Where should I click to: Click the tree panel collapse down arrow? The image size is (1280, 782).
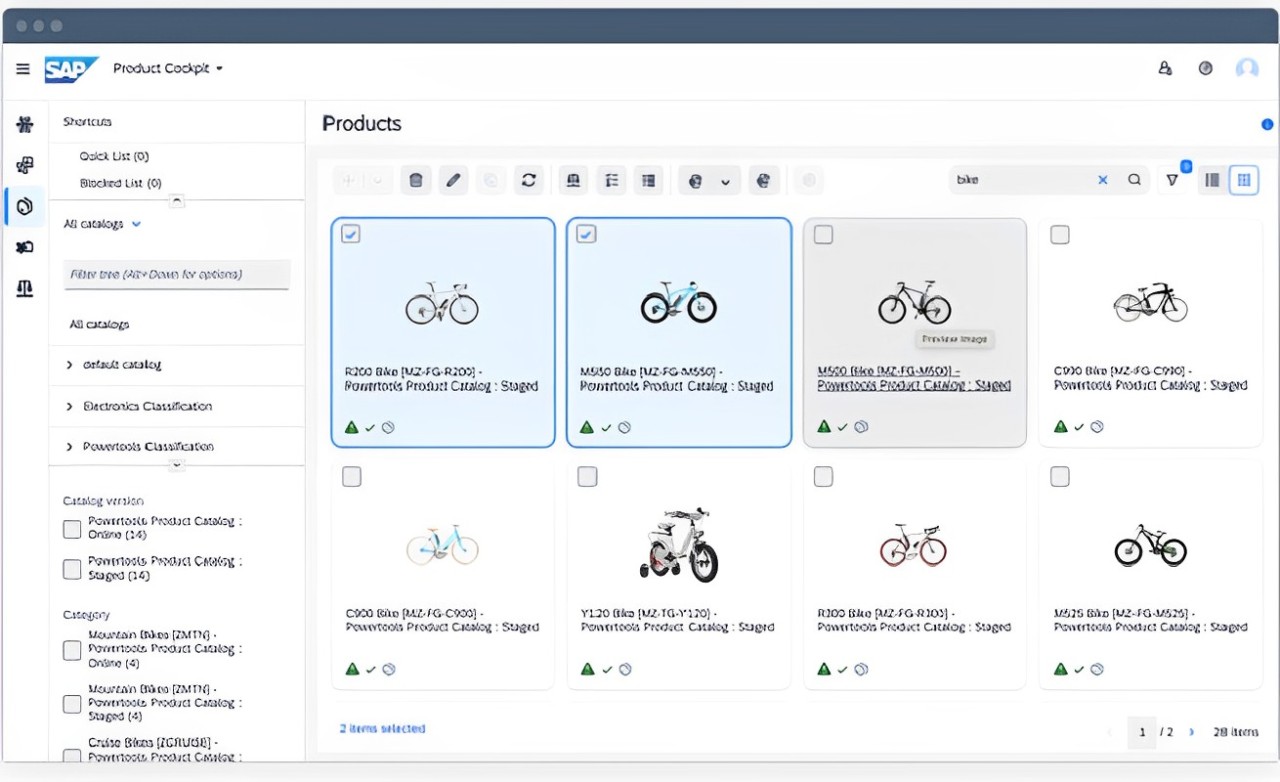pyautogui.click(x=177, y=465)
